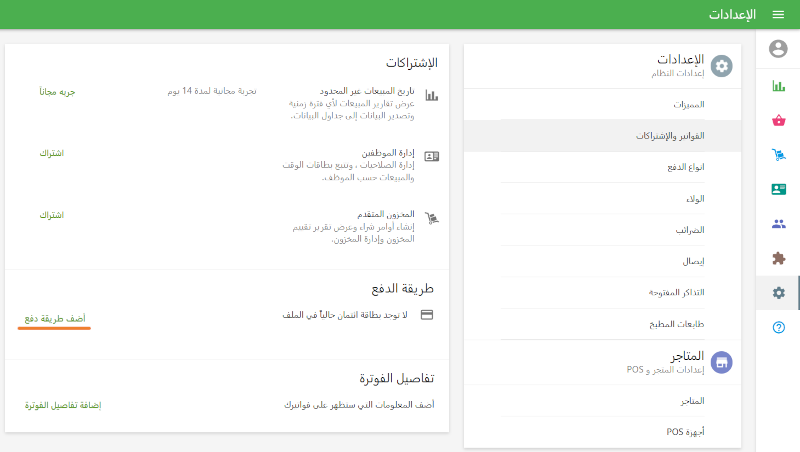The image size is (800, 452).
Task: Click the store icon beside المتاجر heading
Action: [x=721, y=362]
